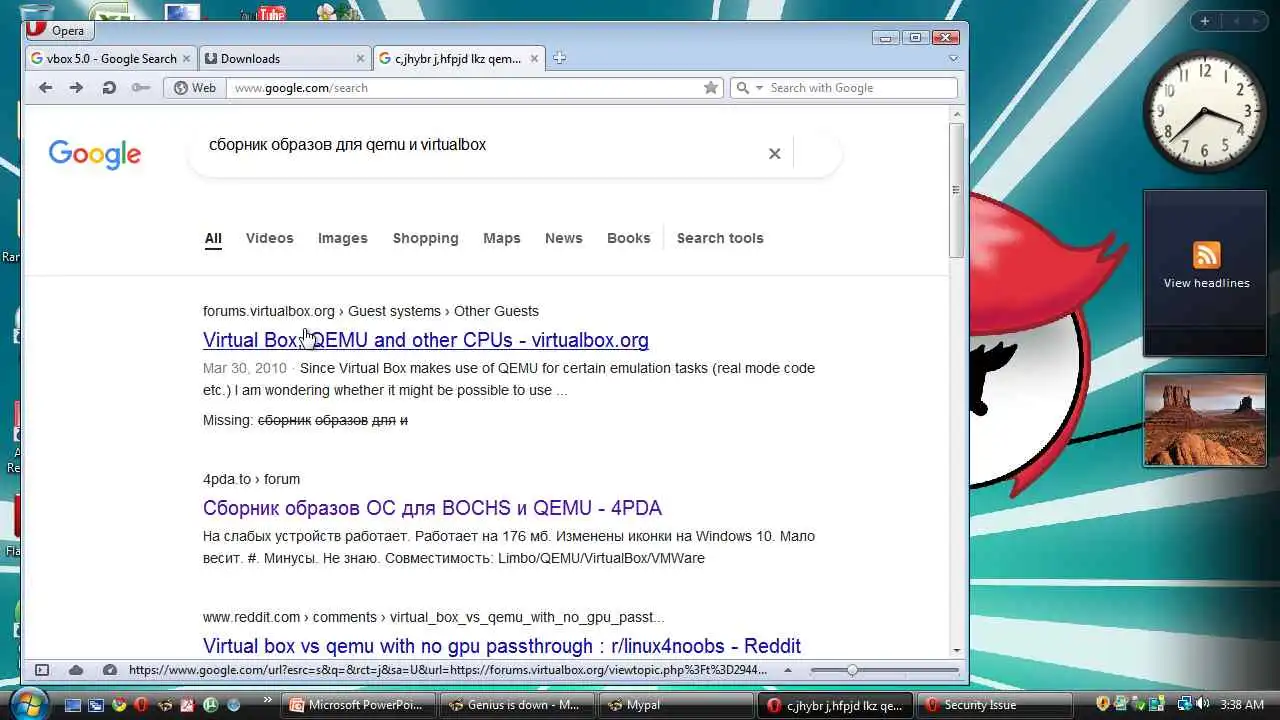The height and width of the screenshot is (720, 1280).
Task: Open View headlines RSS gadget
Action: (x=1206, y=272)
